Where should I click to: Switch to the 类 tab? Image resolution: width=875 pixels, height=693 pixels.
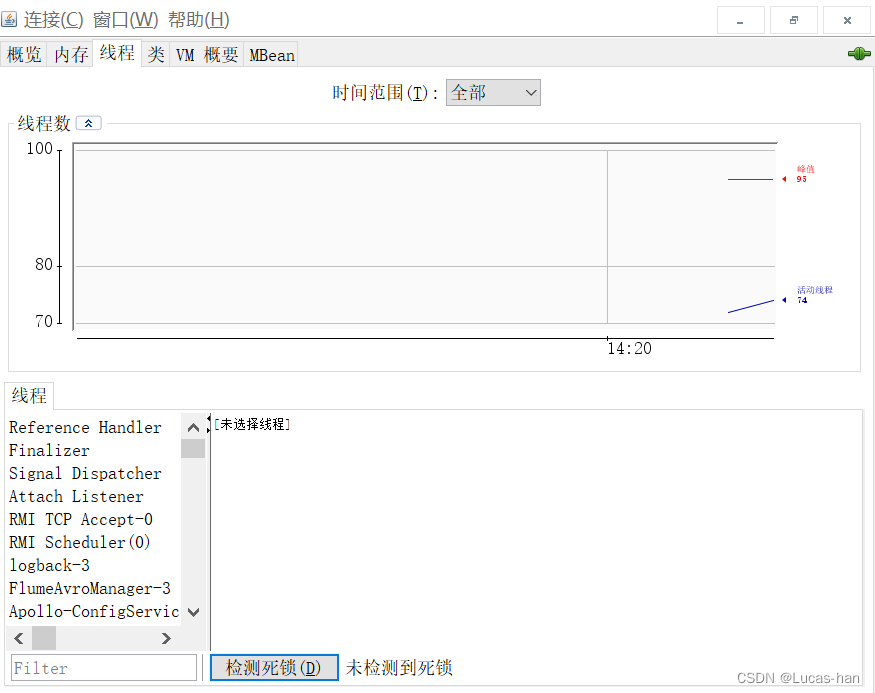pyautogui.click(x=156, y=54)
